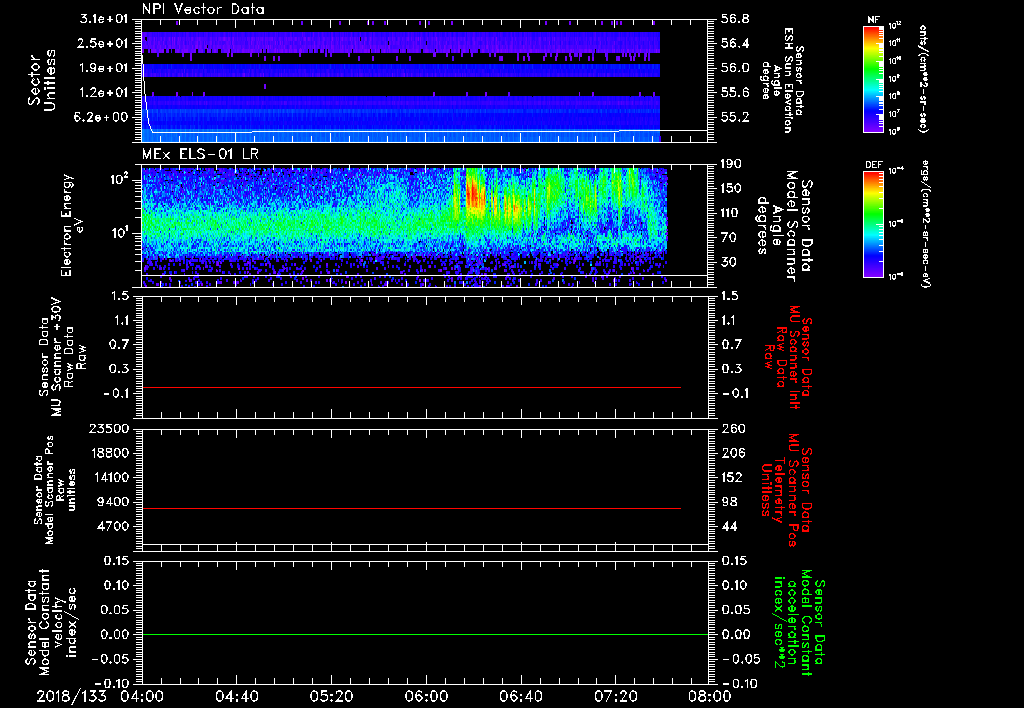Click the red MU Scanner raw data line
The width and height of the screenshot is (1024, 708).
pyautogui.click(x=411, y=387)
